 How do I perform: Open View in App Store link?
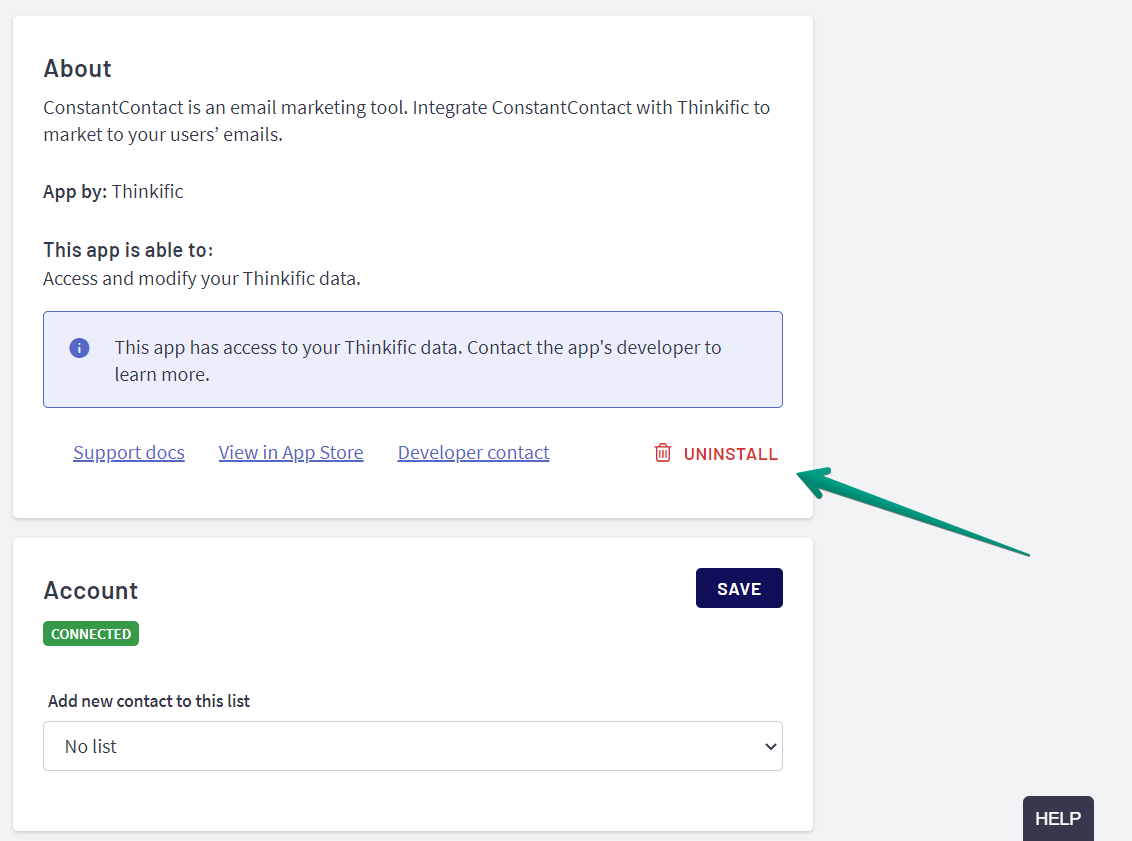[x=291, y=453]
